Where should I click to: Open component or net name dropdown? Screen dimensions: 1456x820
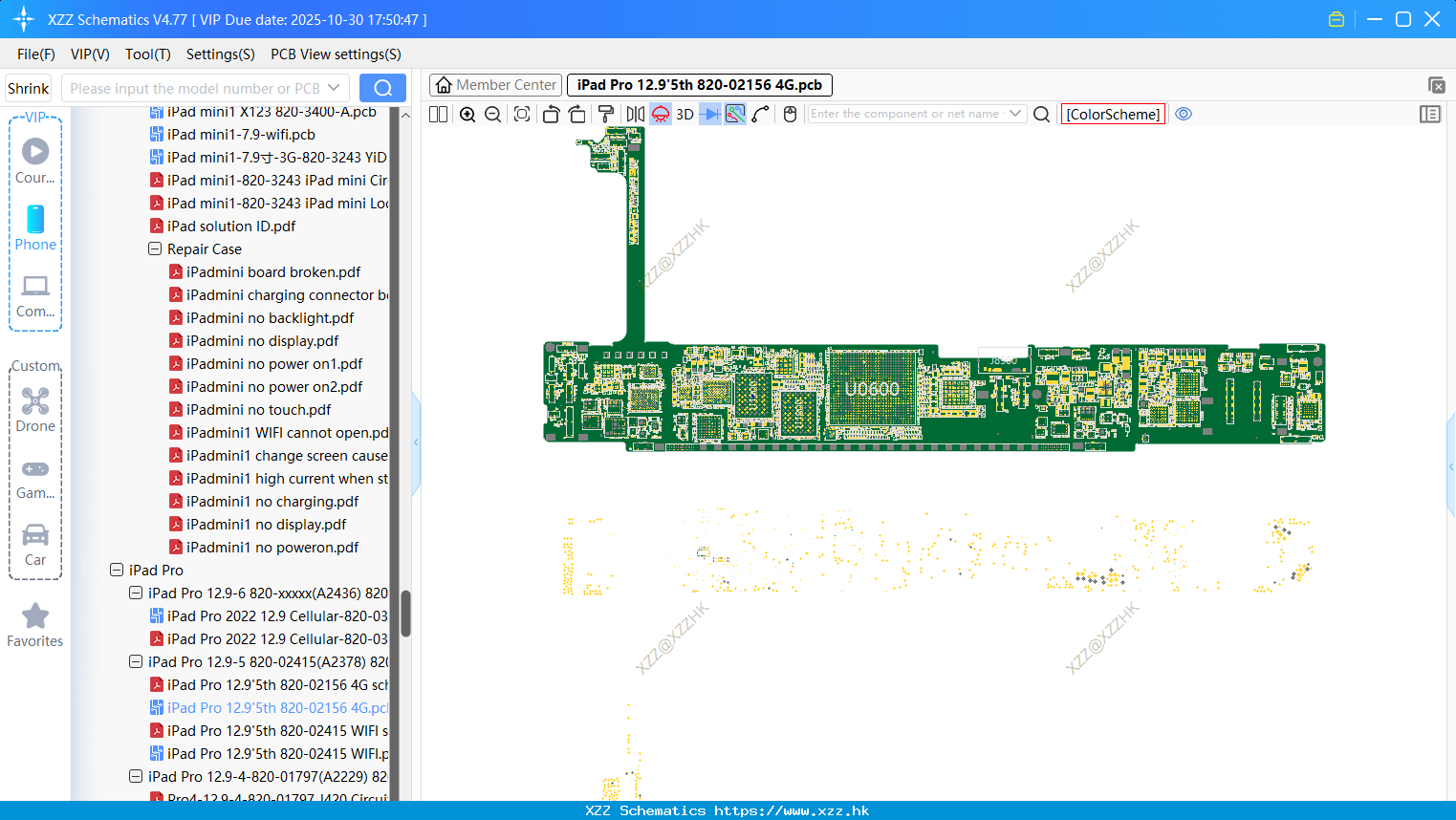[1015, 114]
